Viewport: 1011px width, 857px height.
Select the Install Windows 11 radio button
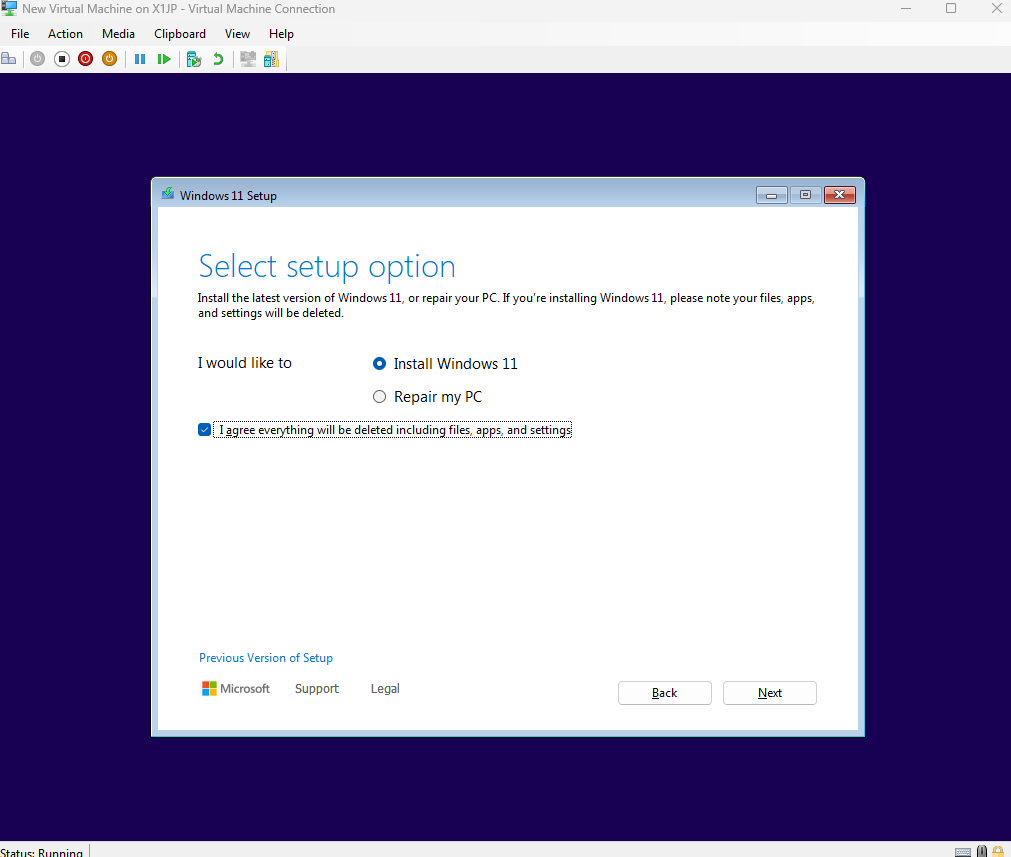pyautogui.click(x=379, y=364)
